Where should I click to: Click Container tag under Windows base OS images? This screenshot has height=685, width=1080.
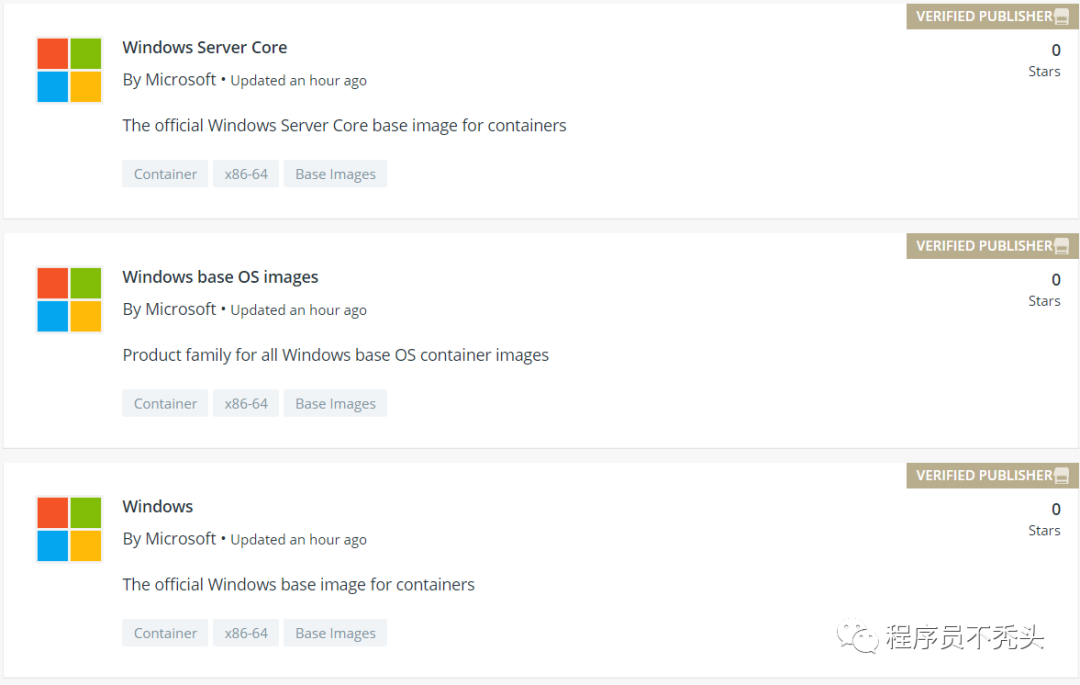pos(165,404)
